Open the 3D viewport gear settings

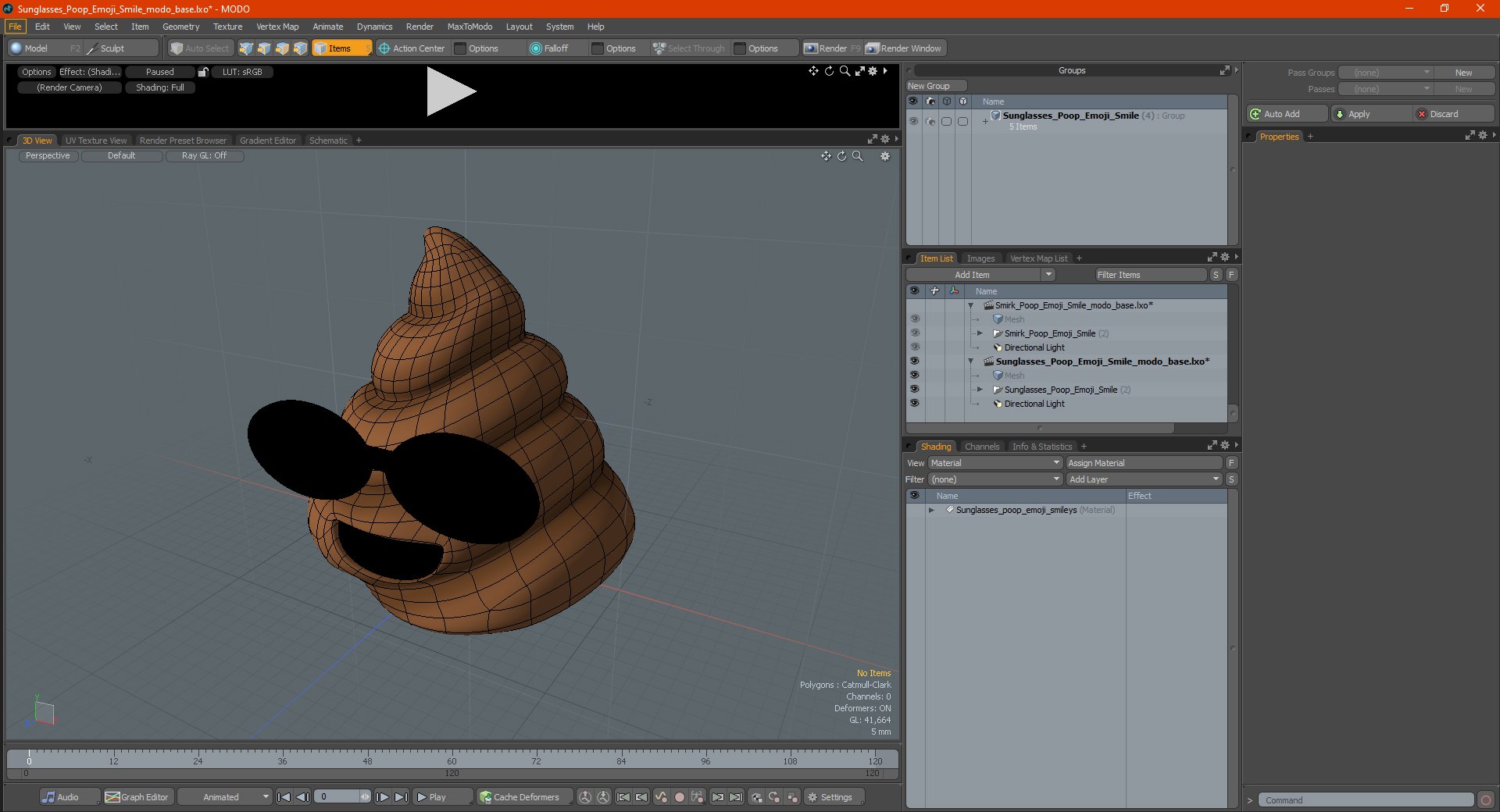click(x=885, y=156)
